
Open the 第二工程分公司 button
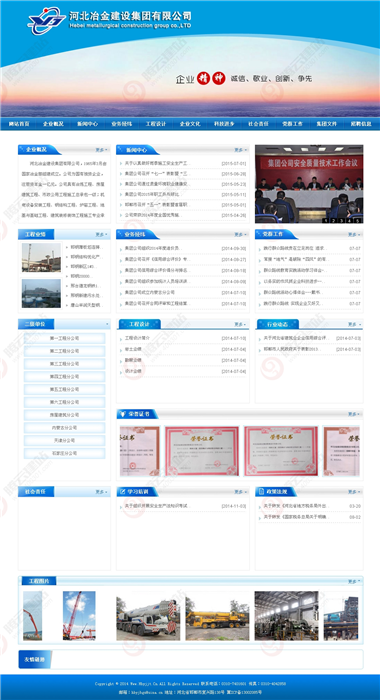[64, 351]
